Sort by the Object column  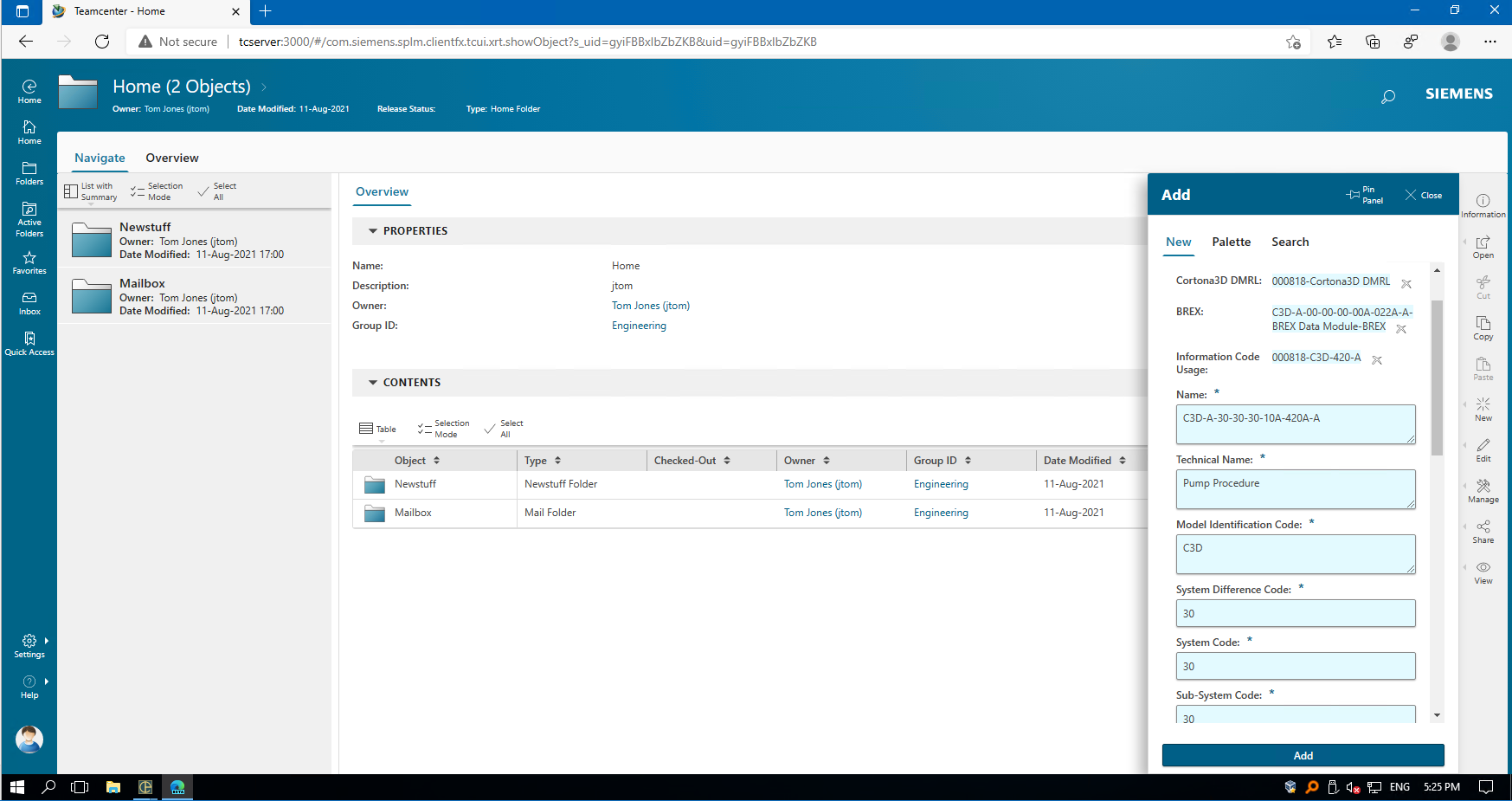(436, 461)
